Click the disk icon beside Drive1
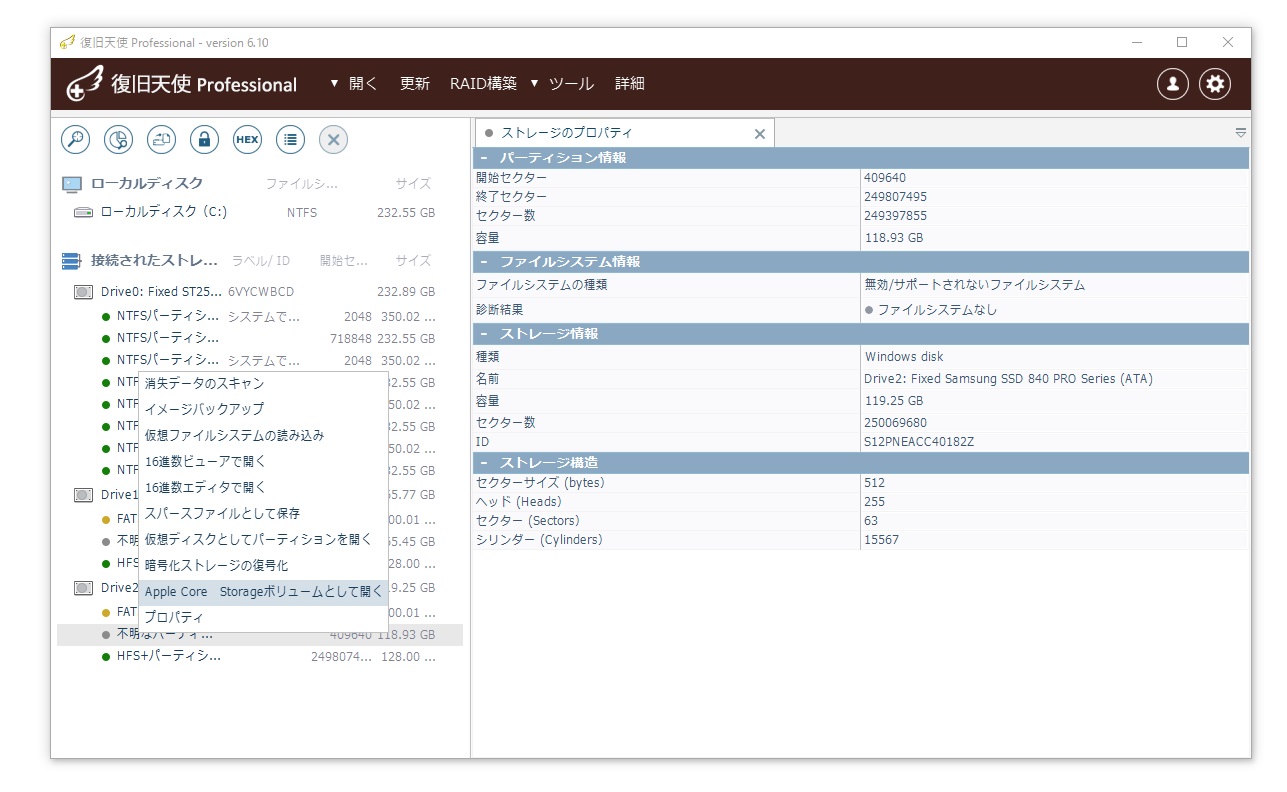1287x792 pixels. pos(84,495)
